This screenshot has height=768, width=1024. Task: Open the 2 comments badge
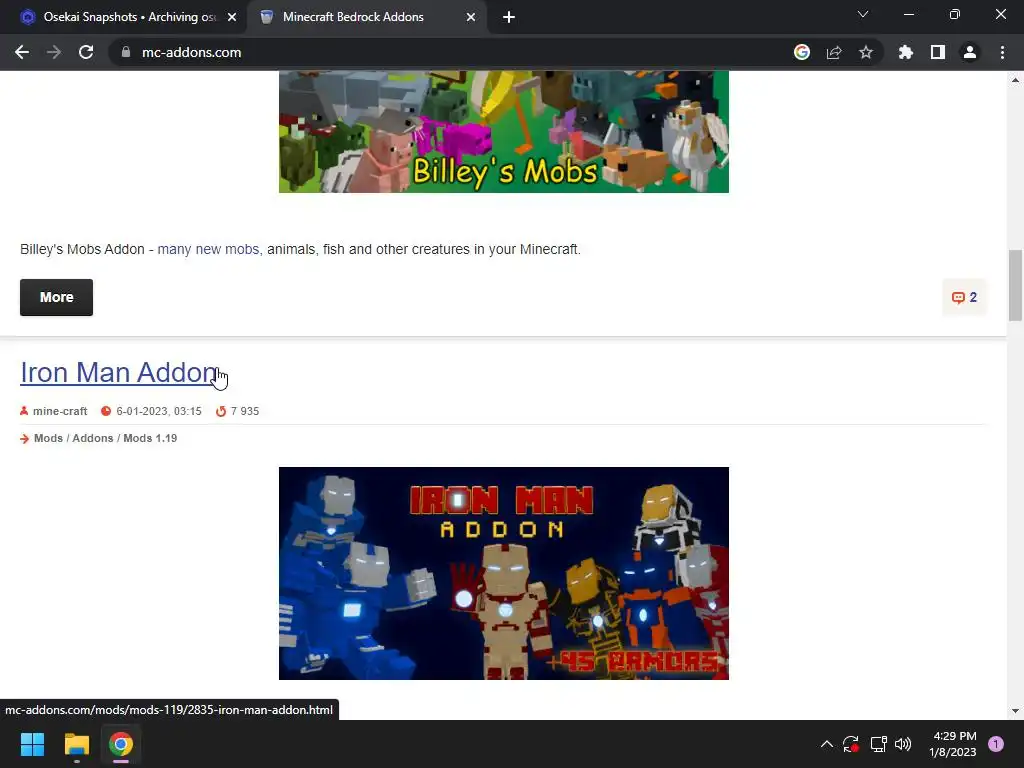[965, 298]
